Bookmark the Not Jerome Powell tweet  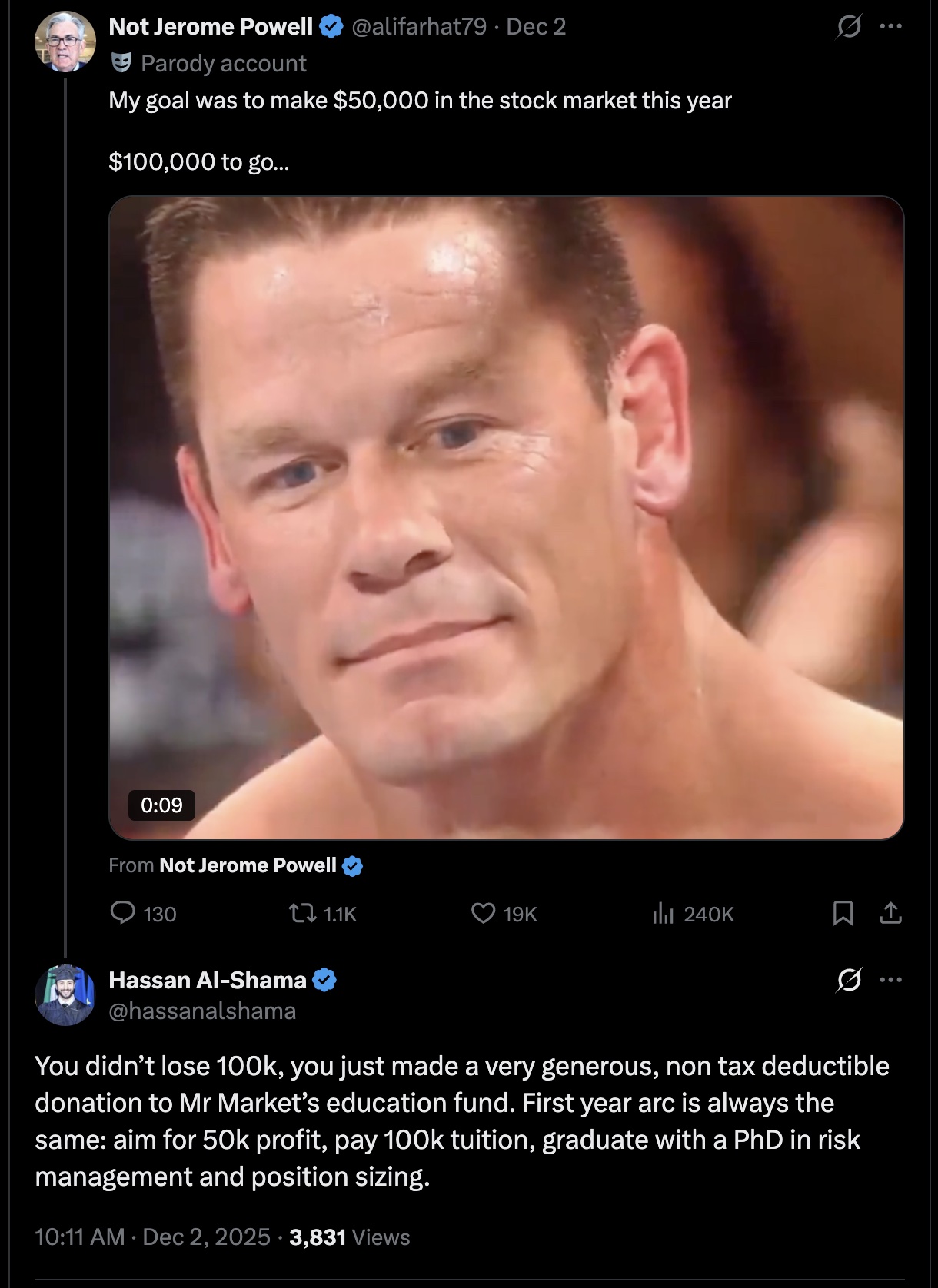(843, 913)
